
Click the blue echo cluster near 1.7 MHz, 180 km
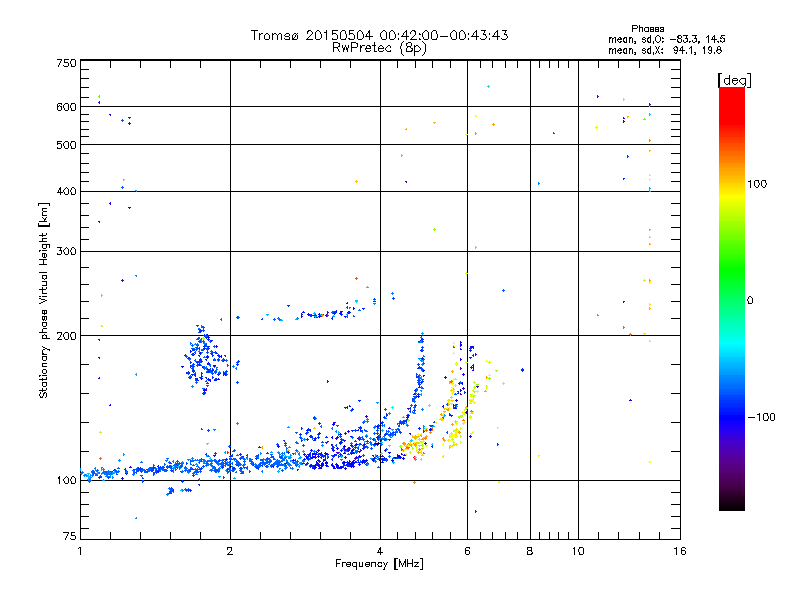click(x=205, y=360)
